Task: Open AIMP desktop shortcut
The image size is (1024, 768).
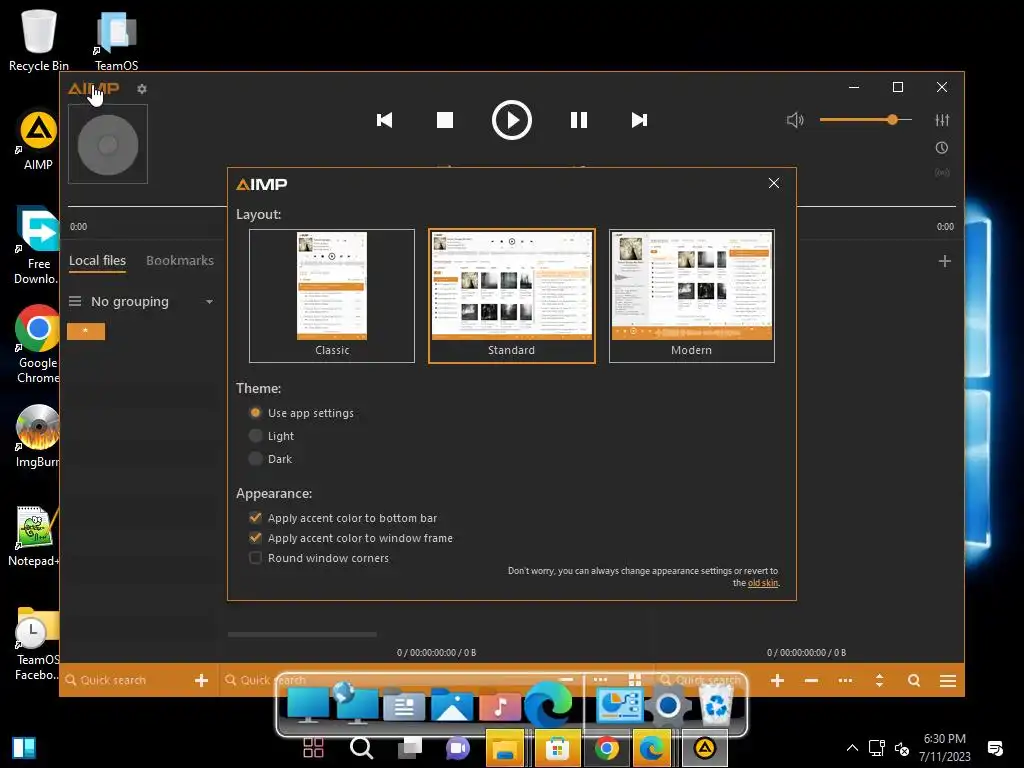Action: tap(38, 140)
